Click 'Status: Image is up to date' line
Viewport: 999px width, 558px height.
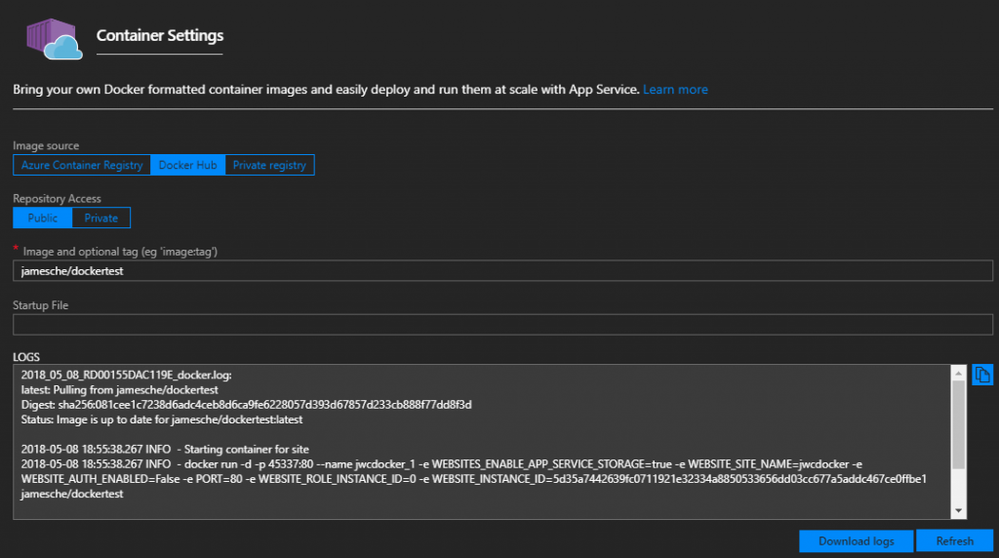162,420
